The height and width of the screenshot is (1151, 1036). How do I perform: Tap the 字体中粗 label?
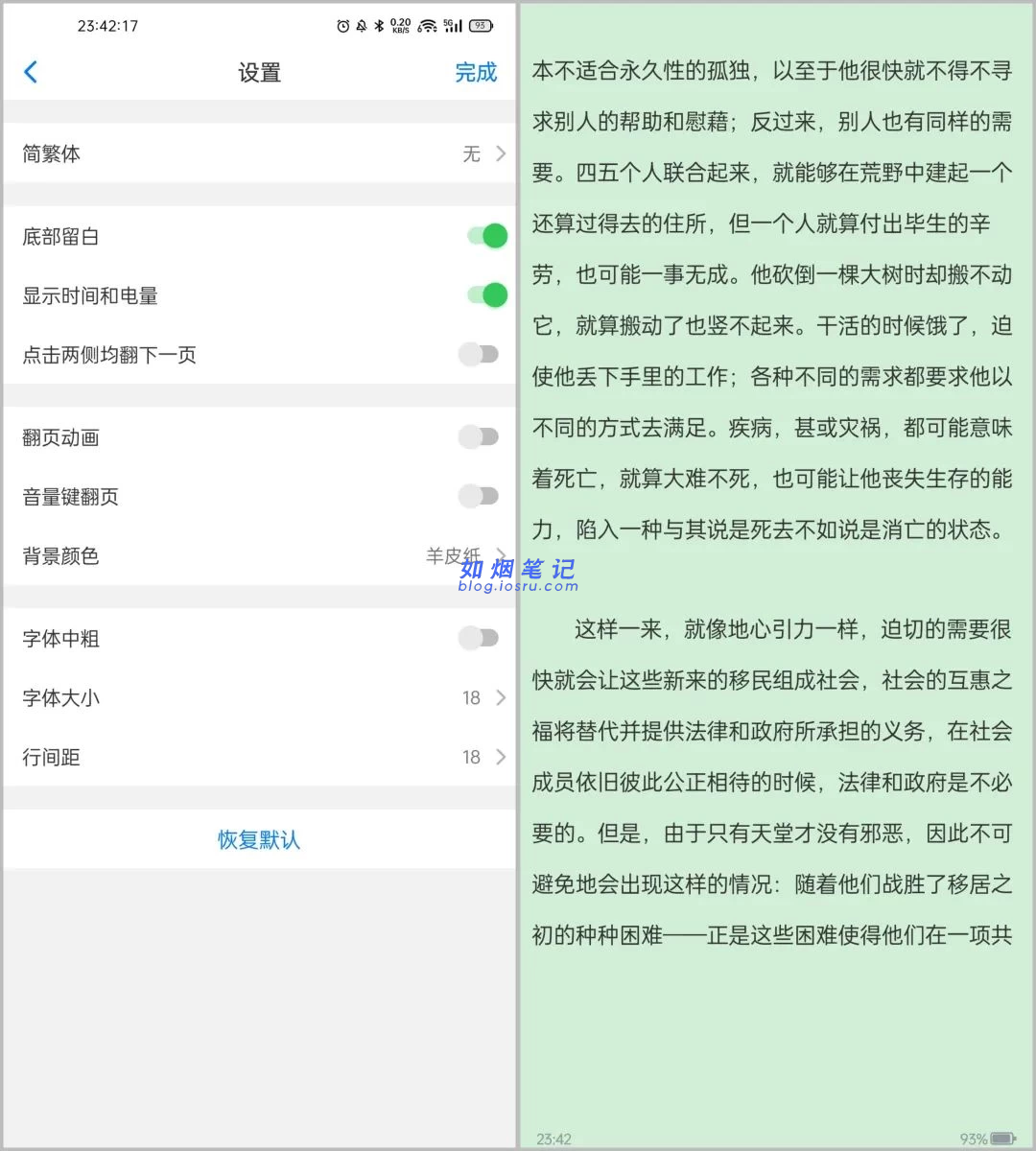(61, 638)
